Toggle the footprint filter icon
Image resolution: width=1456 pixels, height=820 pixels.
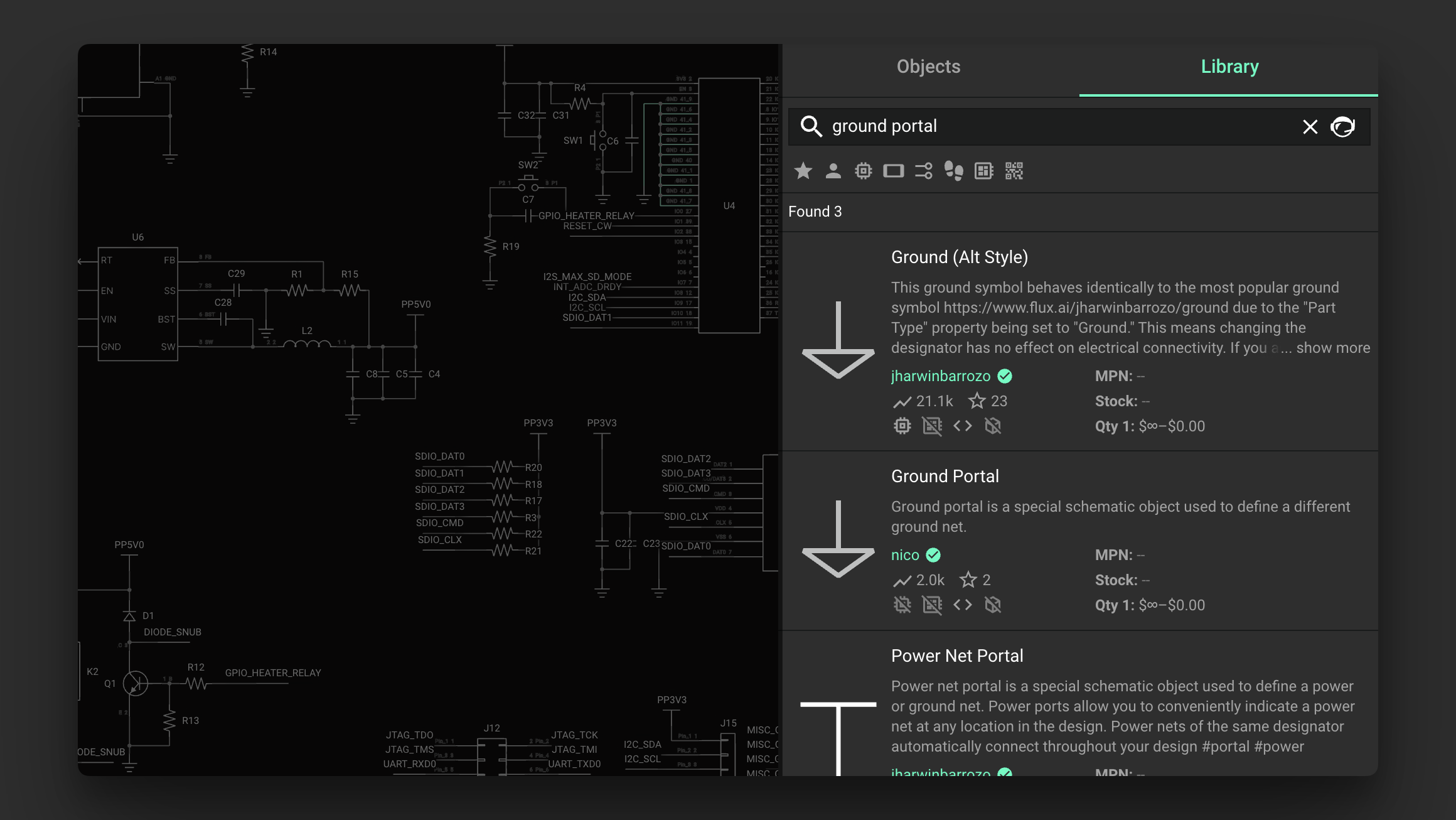953,171
